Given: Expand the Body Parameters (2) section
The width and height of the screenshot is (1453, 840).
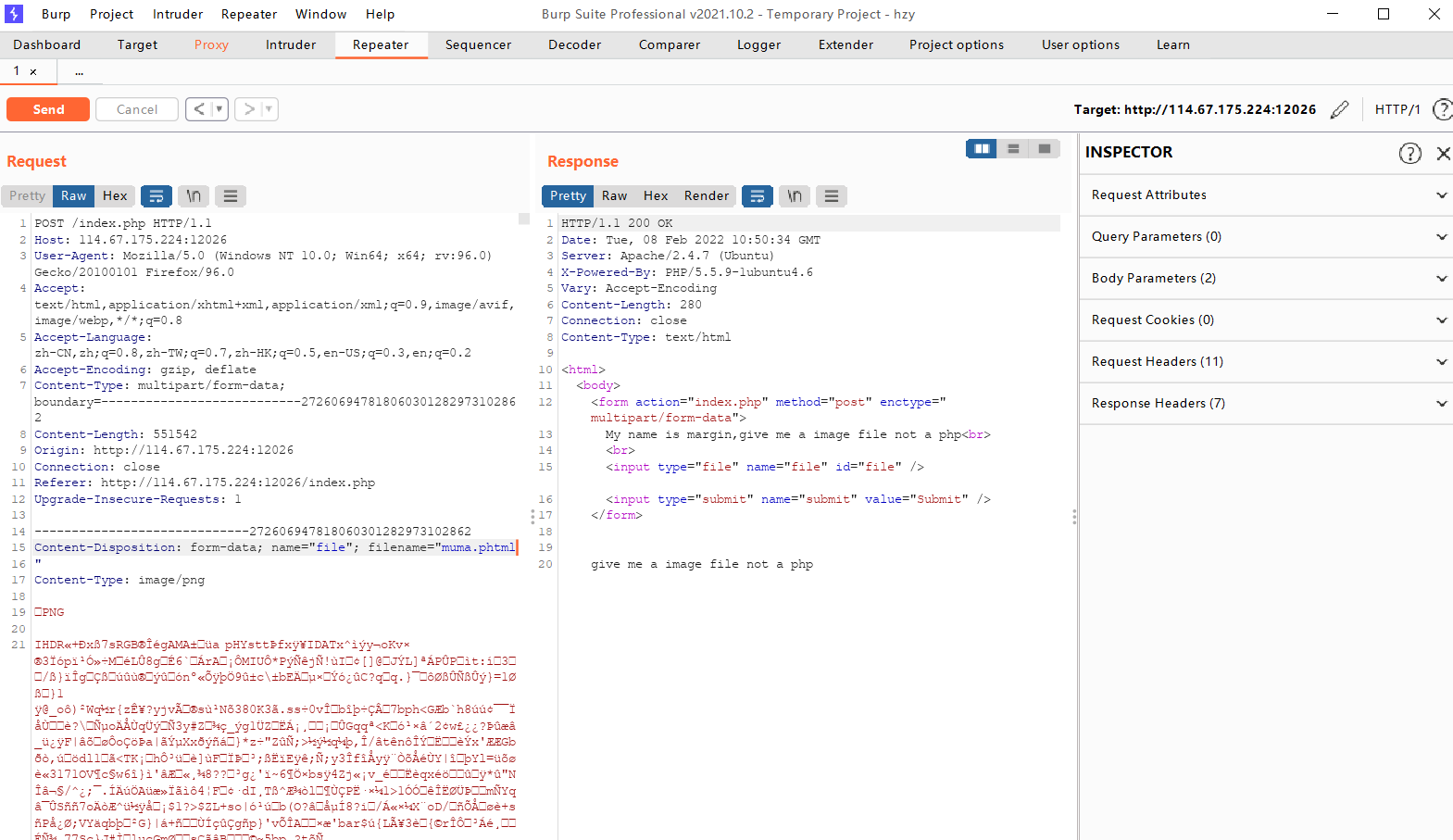Looking at the screenshot, I should [x=1266, y=279].
